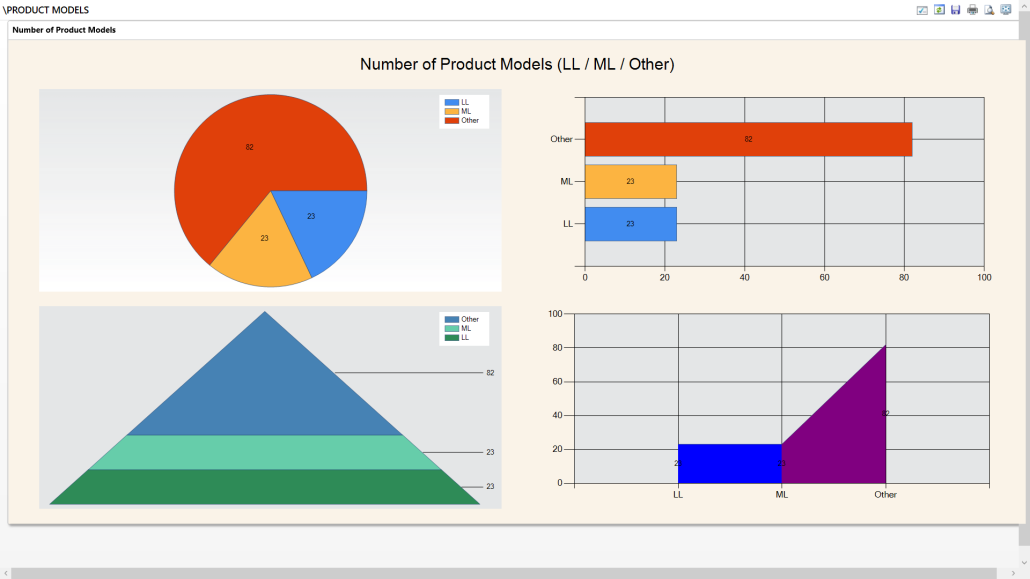Click the horizontal scrollbar left arrow

tap(6, 573)
